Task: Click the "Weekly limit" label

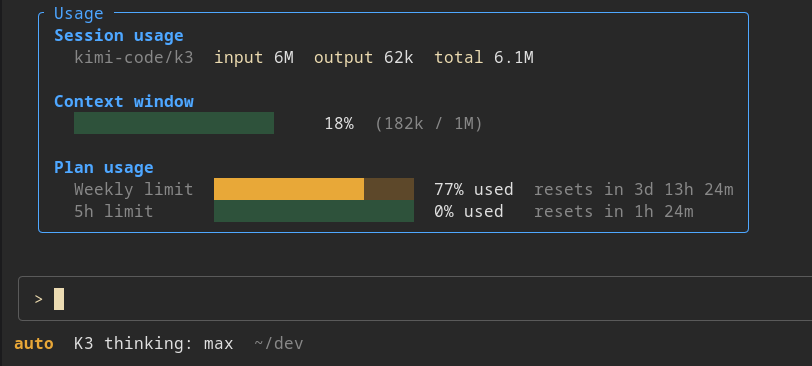Action: tap(134, 189)
